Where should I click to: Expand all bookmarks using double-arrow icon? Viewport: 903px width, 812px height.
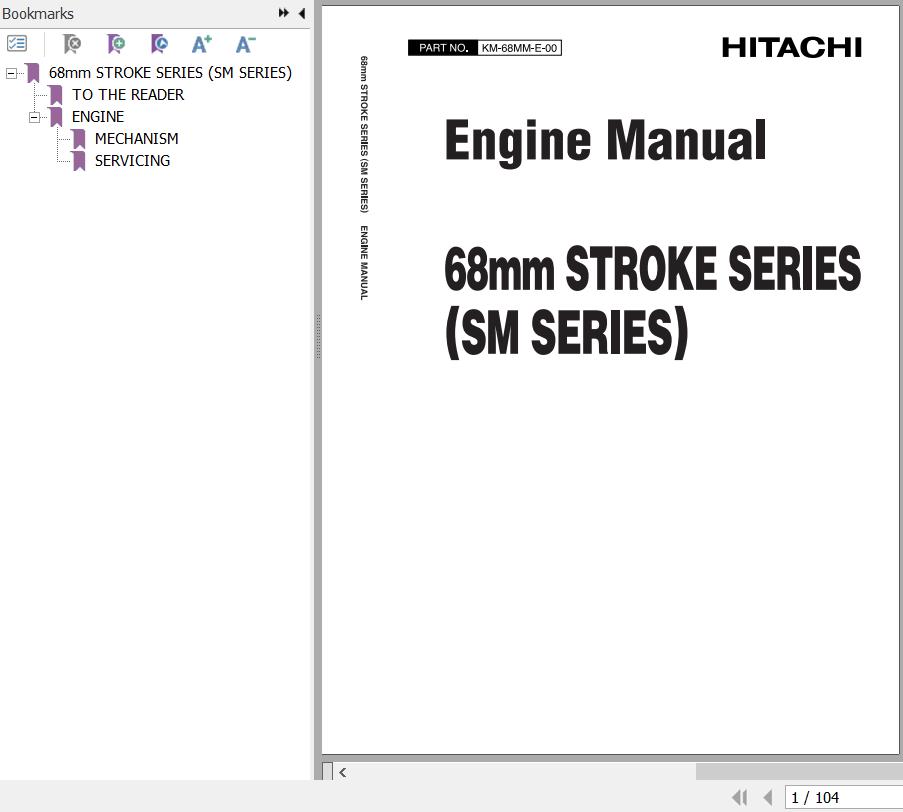point(283,13)
